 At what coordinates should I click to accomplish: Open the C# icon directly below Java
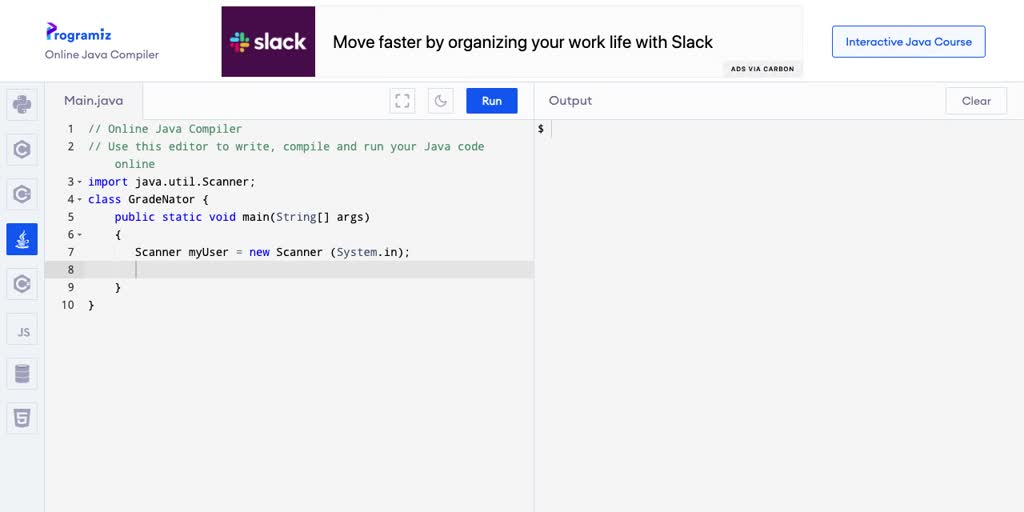22,285
